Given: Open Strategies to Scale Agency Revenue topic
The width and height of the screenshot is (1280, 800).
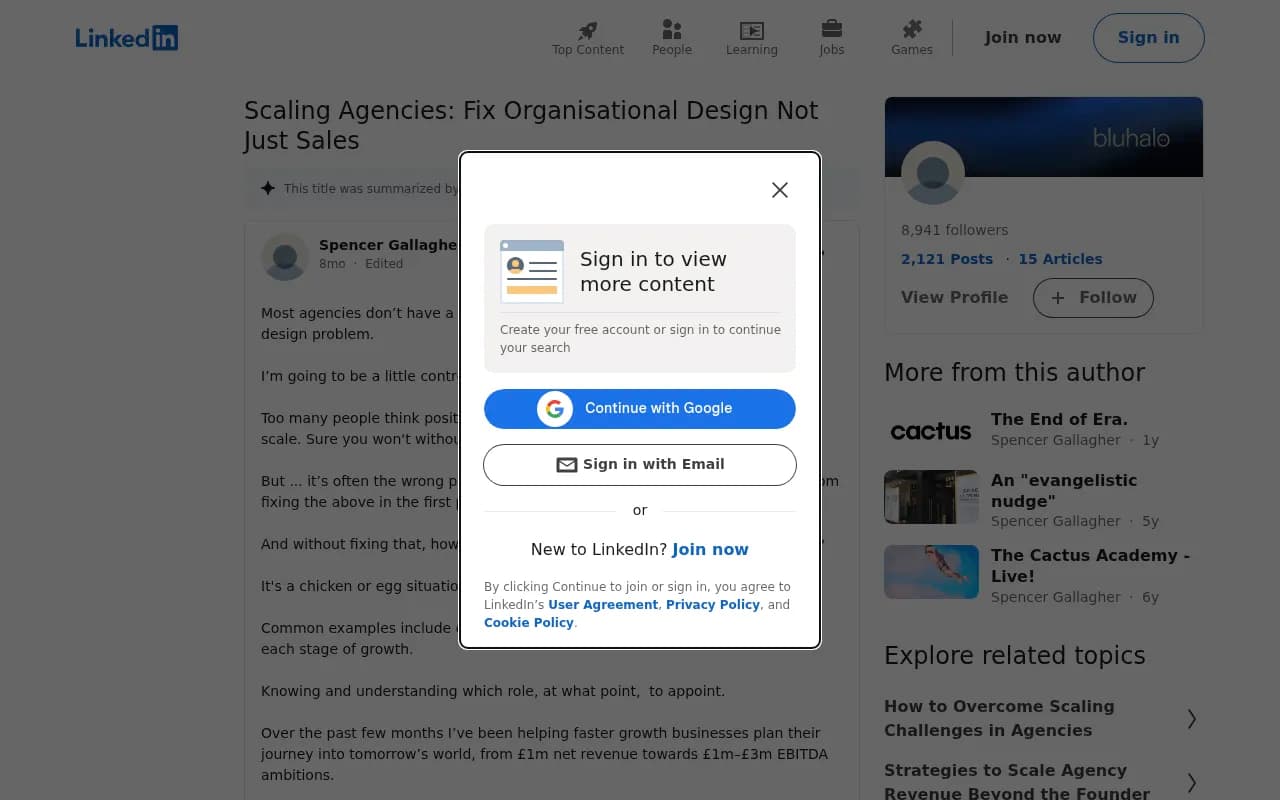Looking at the screenshot, I should pos(1017,782).
